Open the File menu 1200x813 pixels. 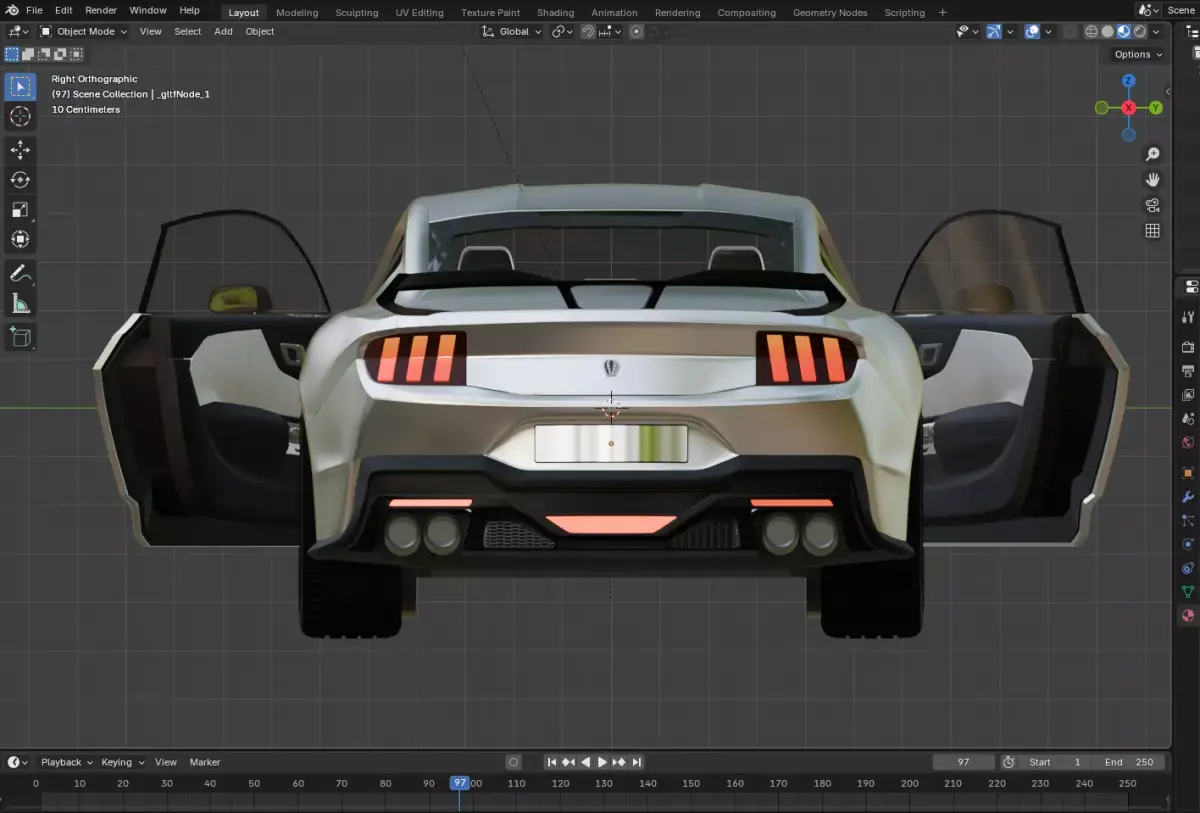(34, 10)
